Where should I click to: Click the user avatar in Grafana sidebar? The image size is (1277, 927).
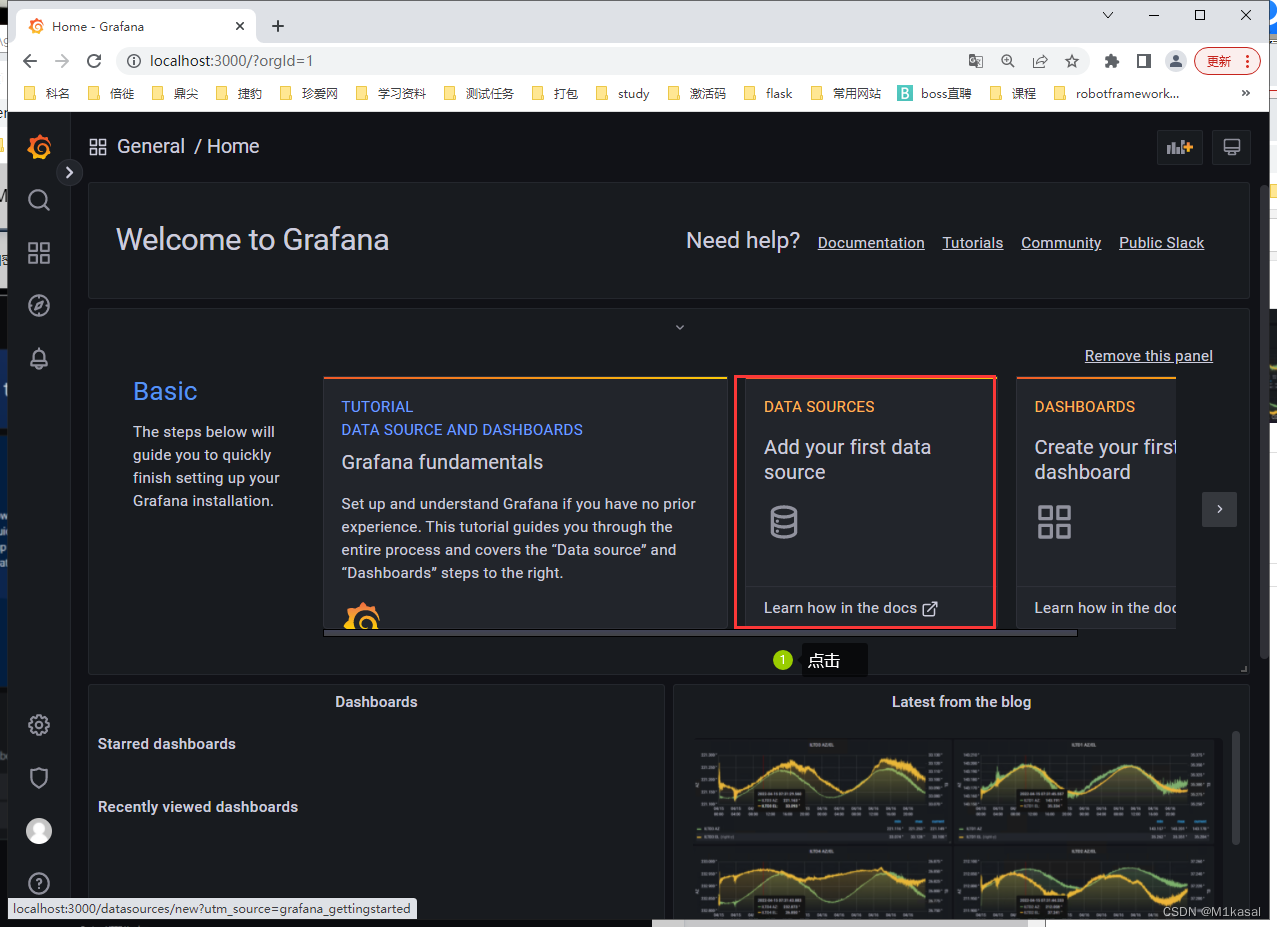(x=39, y=831)
